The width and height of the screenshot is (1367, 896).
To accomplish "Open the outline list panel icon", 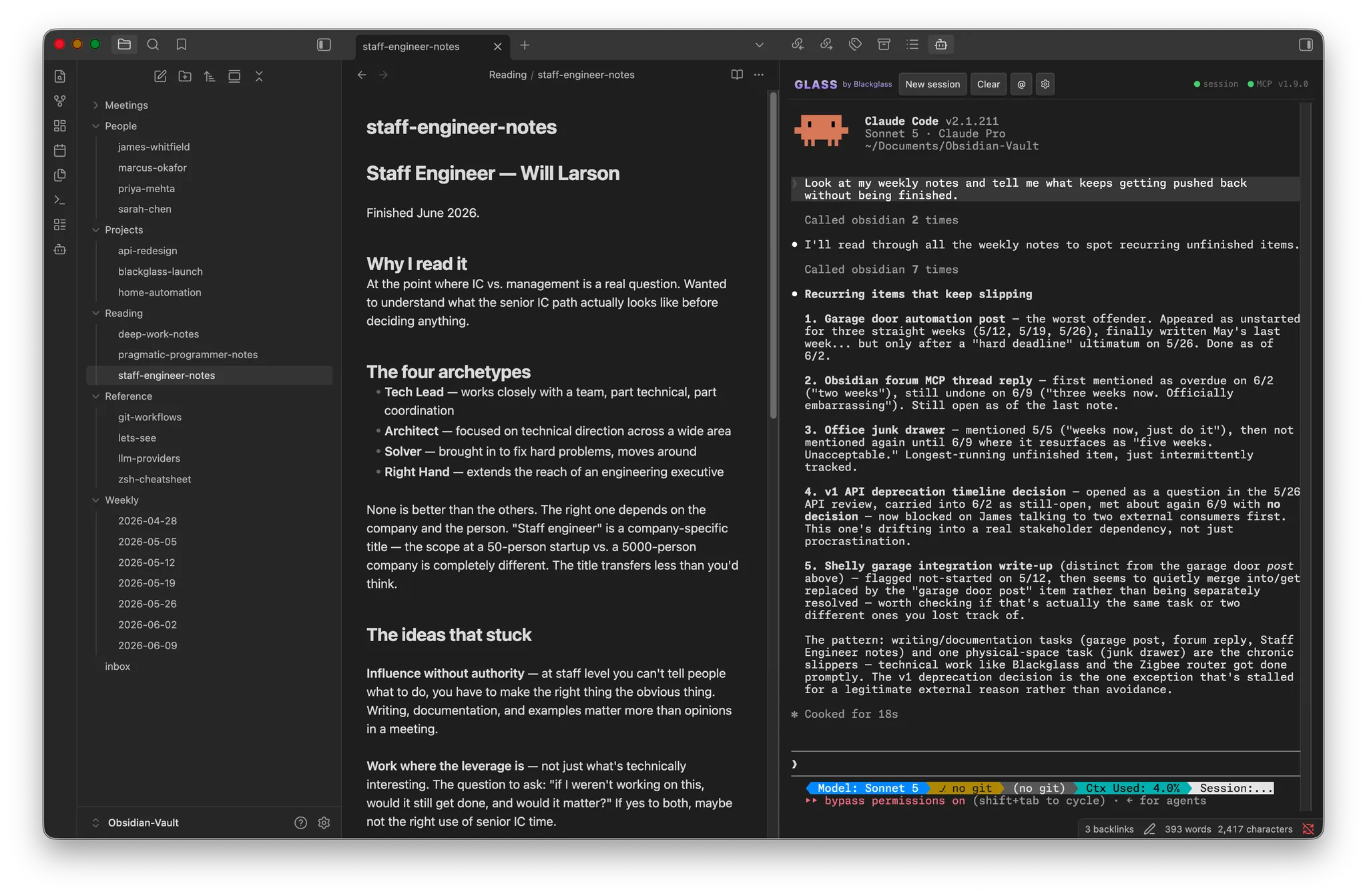I will (x=912, y=45).
